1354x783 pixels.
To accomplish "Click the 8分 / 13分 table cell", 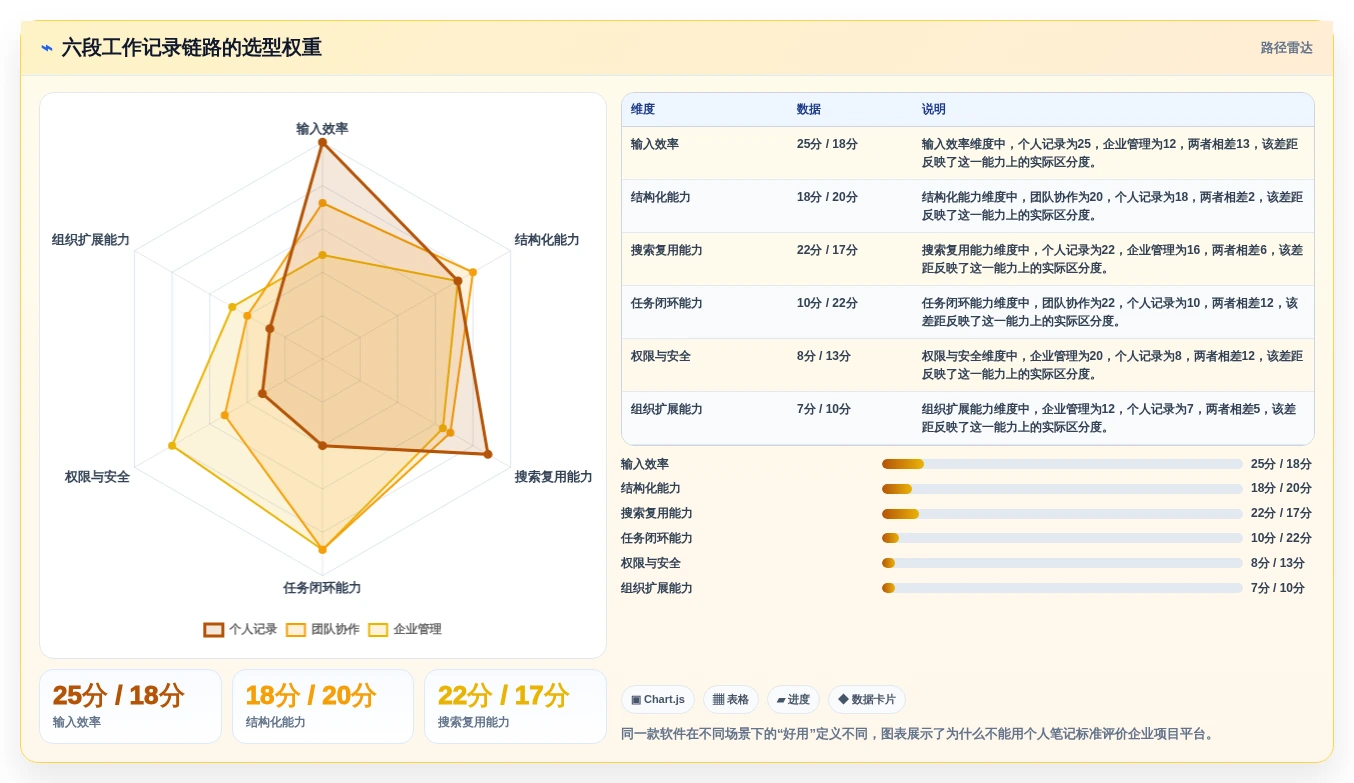I will click(824, 356).
